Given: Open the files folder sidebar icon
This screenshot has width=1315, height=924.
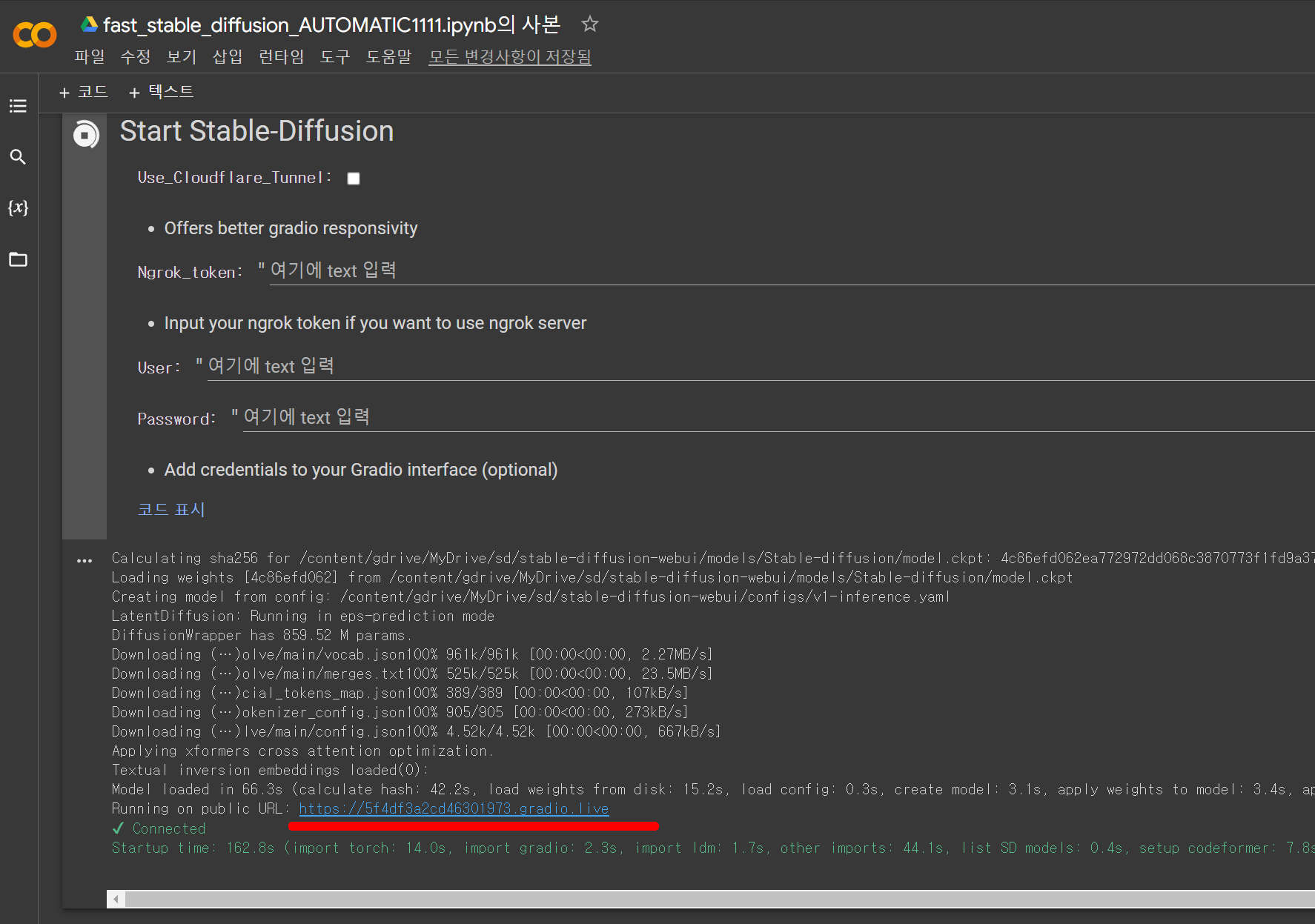Looking at the screenshot, I should pyautogui.click(x=18, y=259).
